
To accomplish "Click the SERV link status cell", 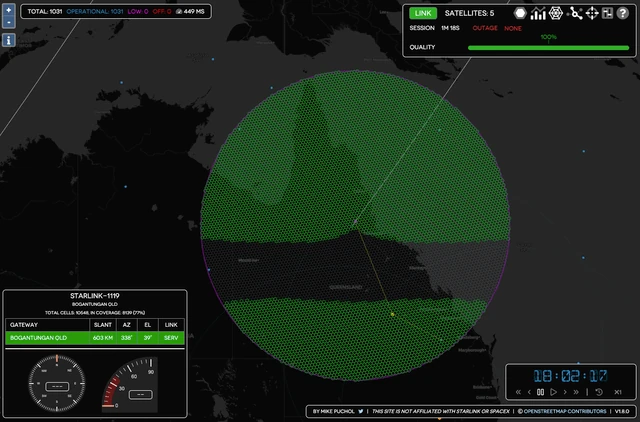I will (x=171, y=338).
